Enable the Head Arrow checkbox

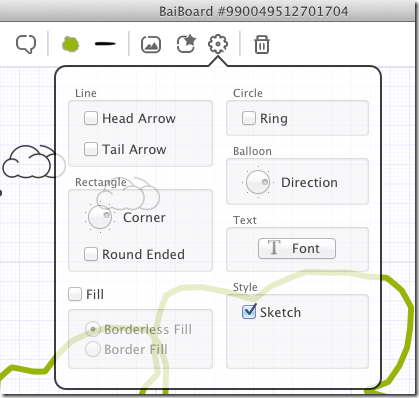[91, 118]
